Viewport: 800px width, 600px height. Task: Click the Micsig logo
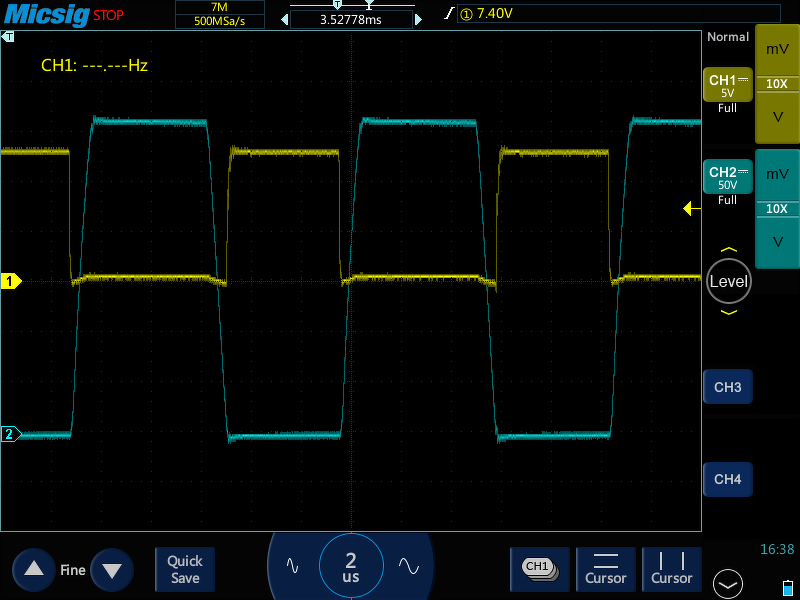(x=47, y=14)
